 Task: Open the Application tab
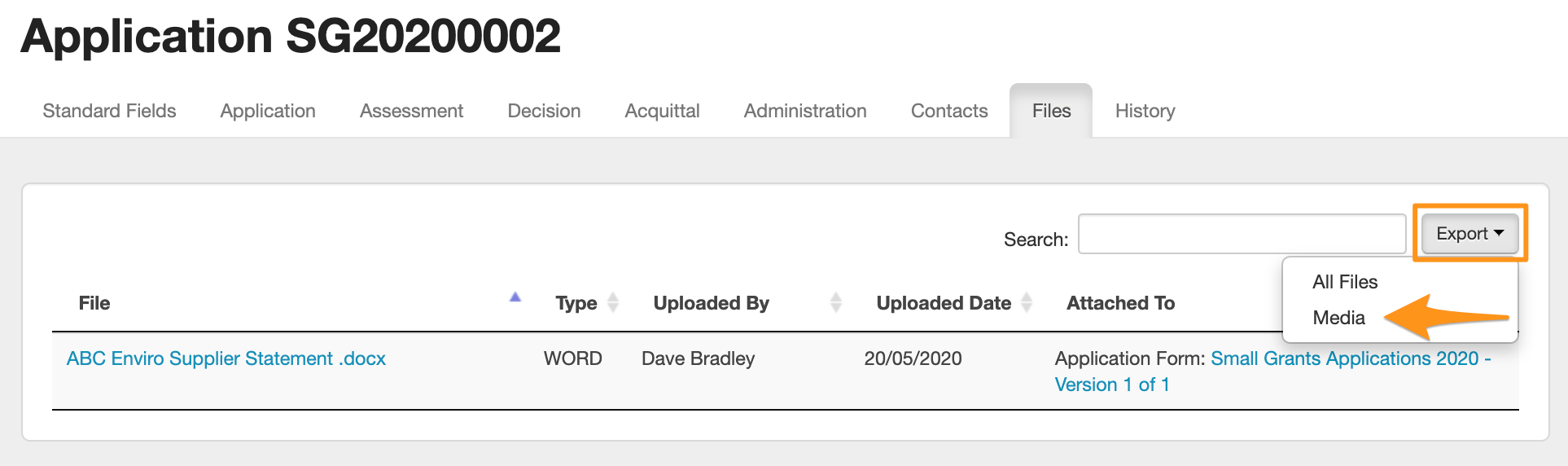pos(268,111)
